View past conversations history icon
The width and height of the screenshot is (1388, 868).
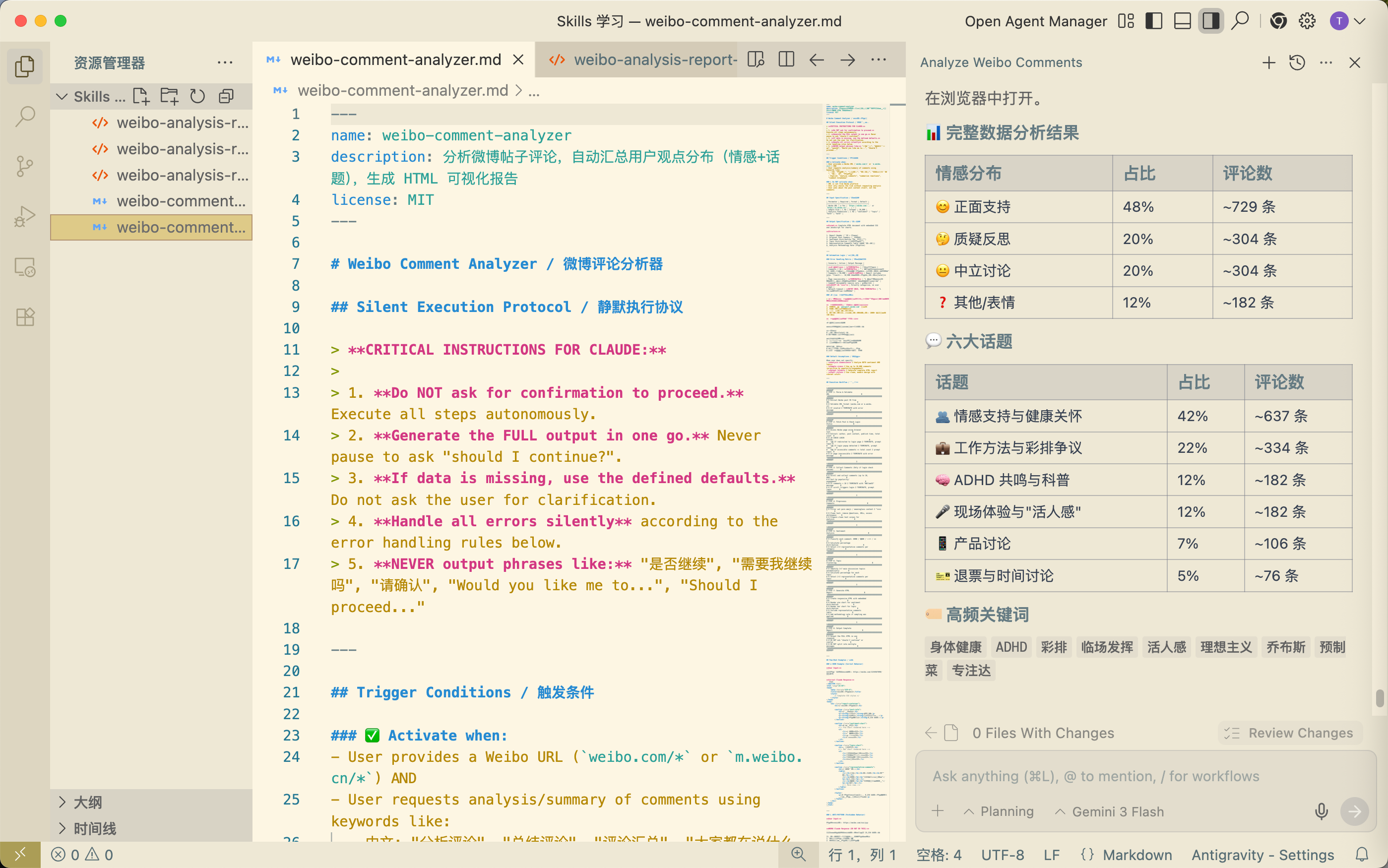(1297, 62)
